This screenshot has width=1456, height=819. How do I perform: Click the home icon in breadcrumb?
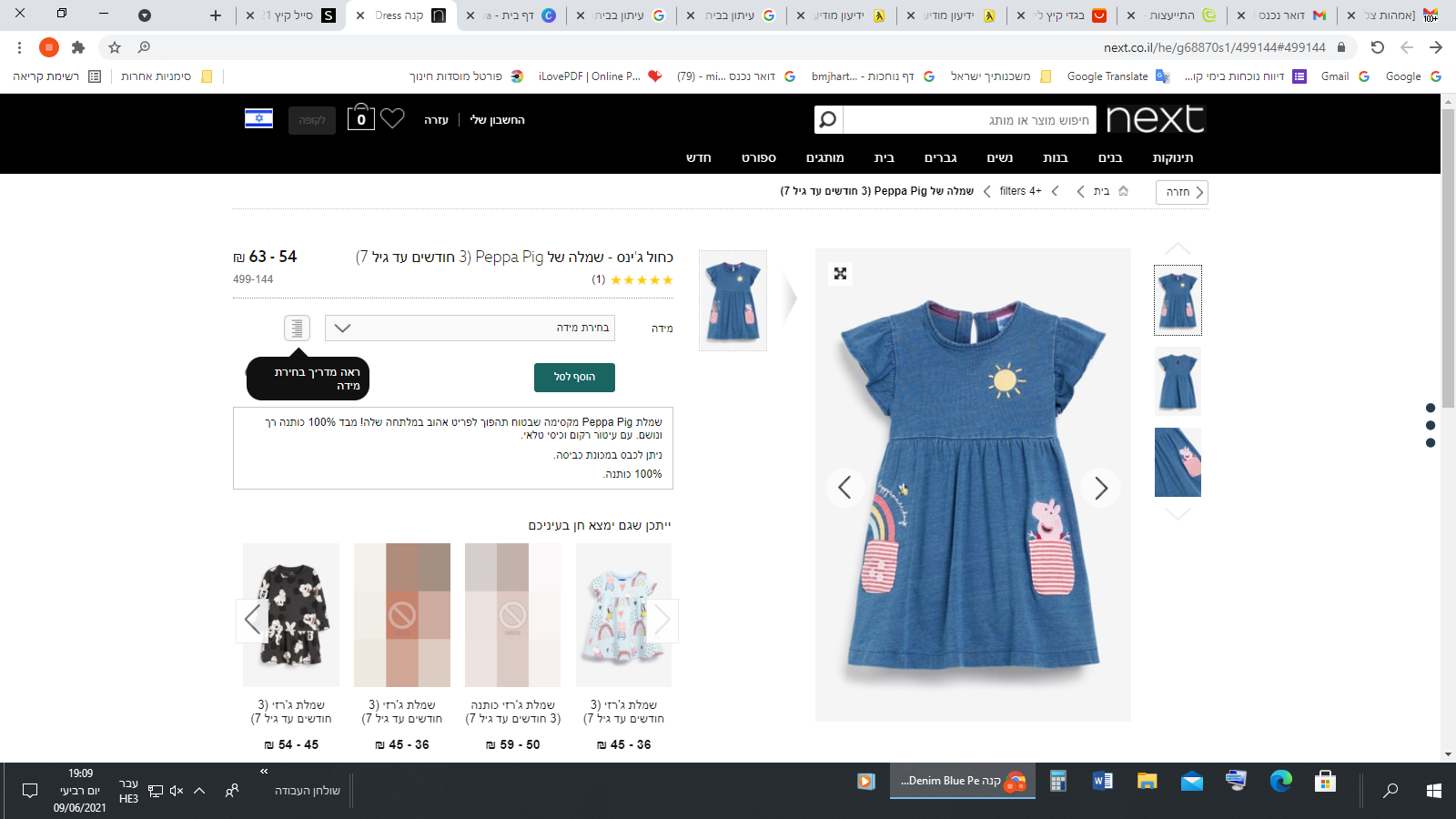pos(1123,191)
